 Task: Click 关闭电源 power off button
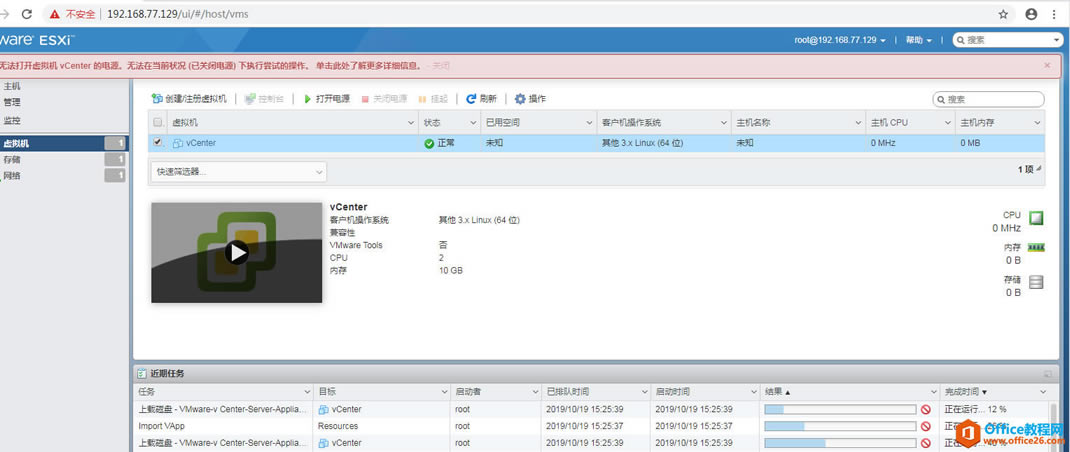coord(384,99)
